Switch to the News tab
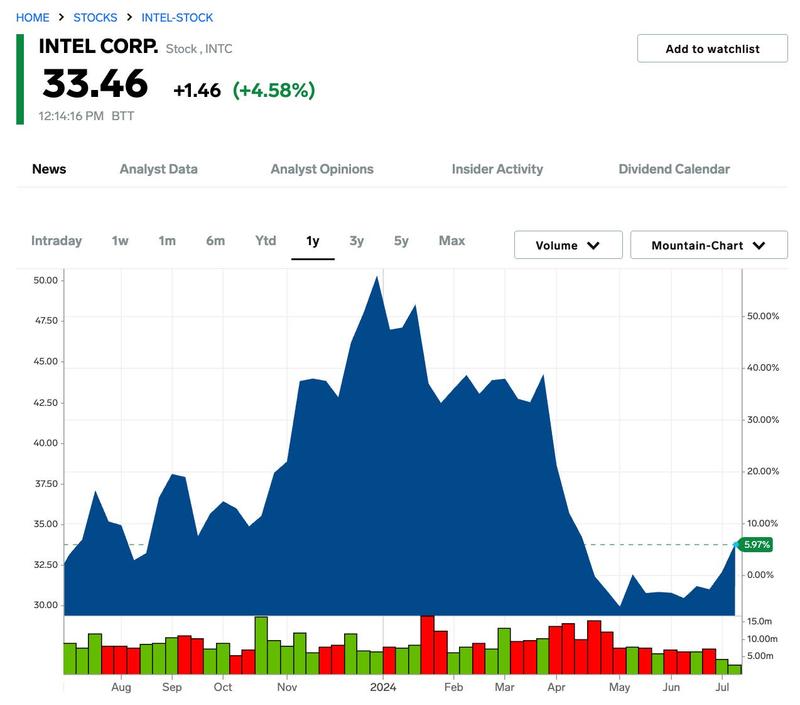 (x=49, y=169)
